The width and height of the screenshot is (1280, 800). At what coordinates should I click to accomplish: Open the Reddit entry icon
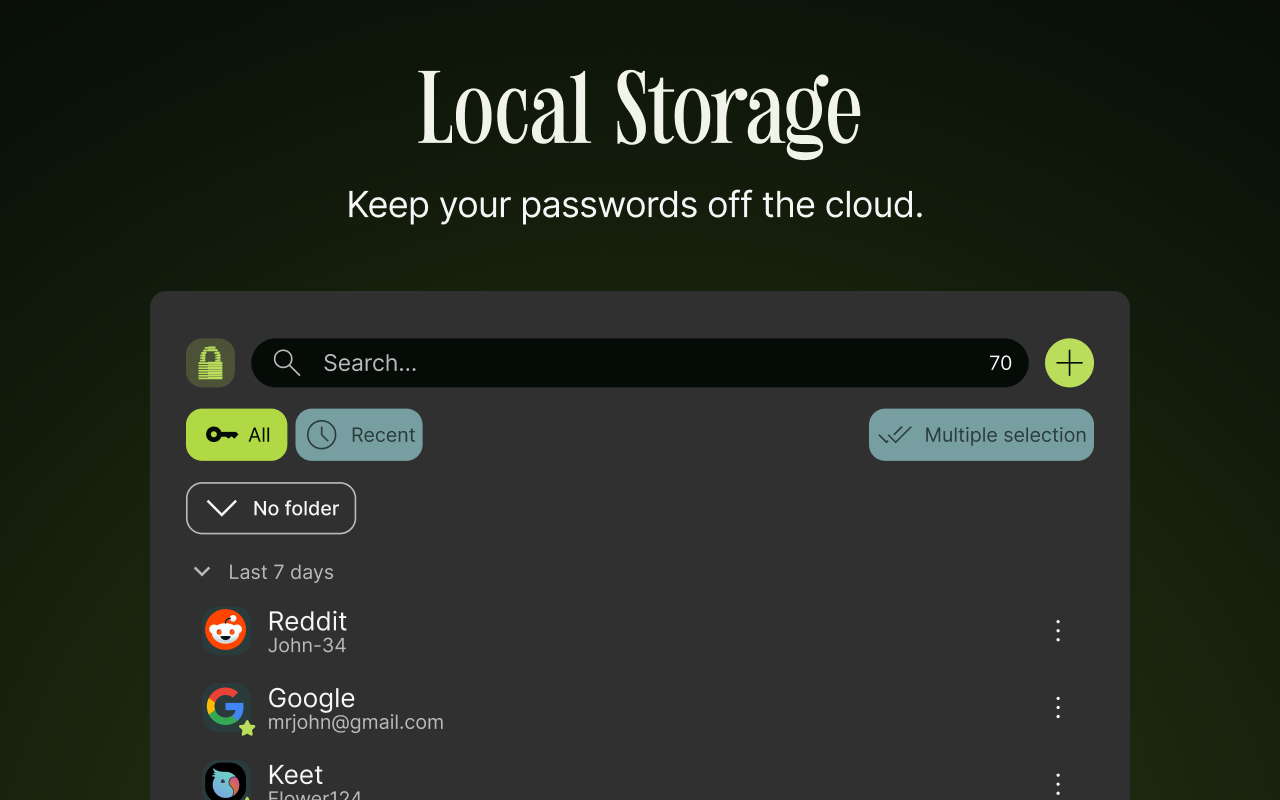(226, 630)
